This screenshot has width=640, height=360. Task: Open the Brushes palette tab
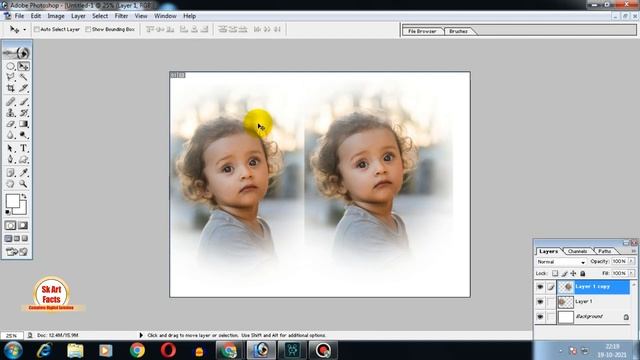click(x=458, y=31)
